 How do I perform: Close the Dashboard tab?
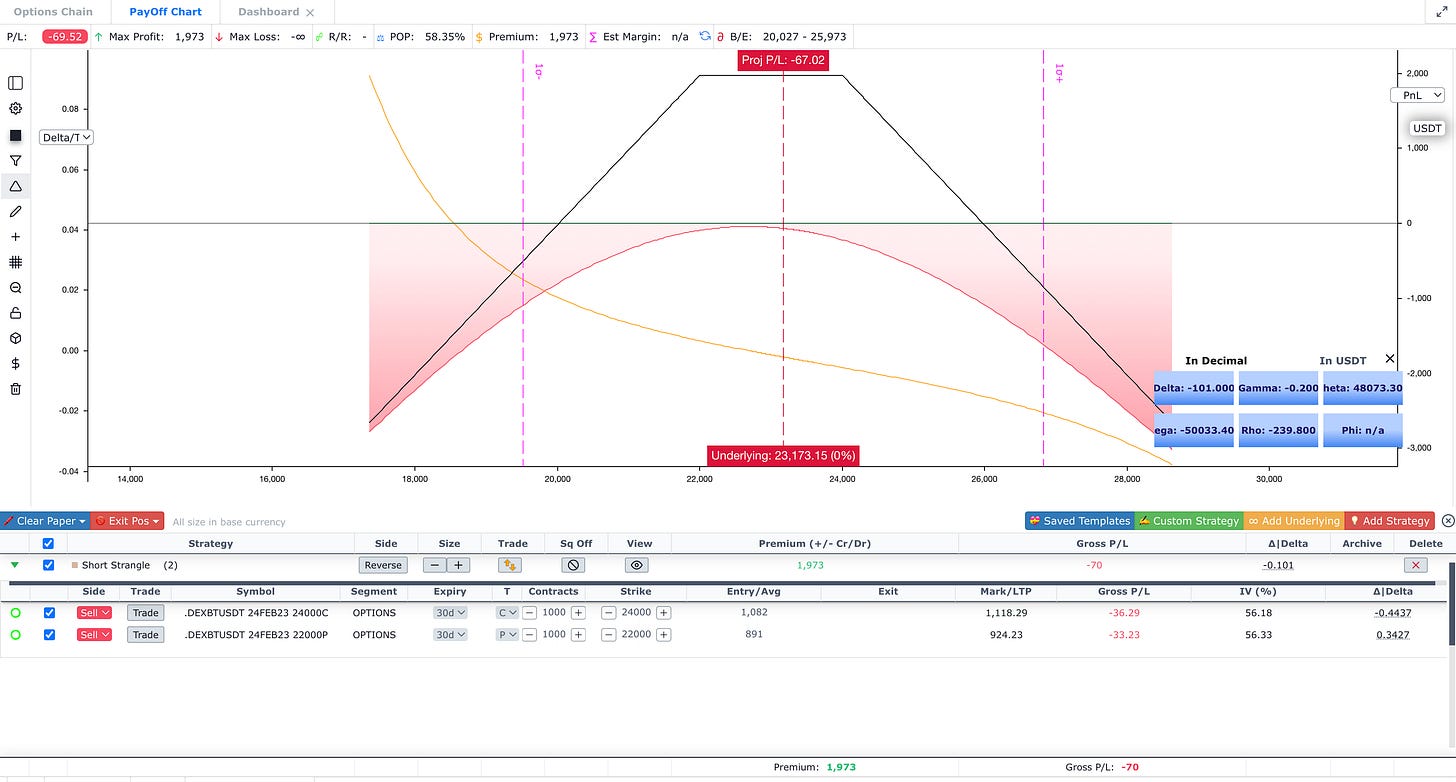(x=310, y=12)
